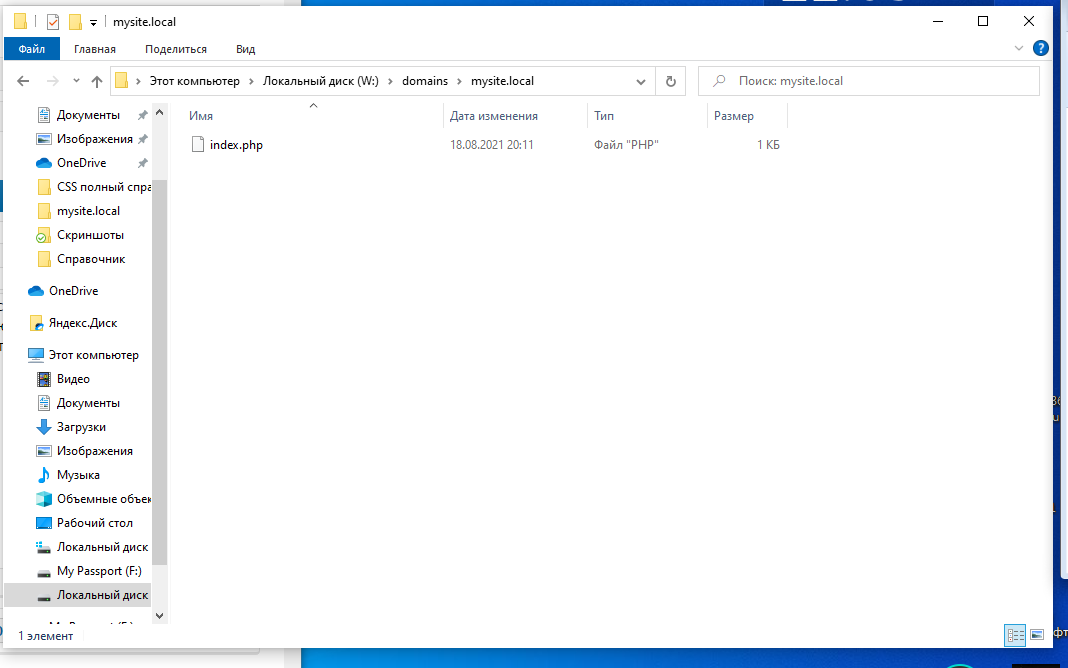Click Локальный диск (W:) in address path
Image resolution: width=1068 pixels, height=668 pixels.
point(321,81)
